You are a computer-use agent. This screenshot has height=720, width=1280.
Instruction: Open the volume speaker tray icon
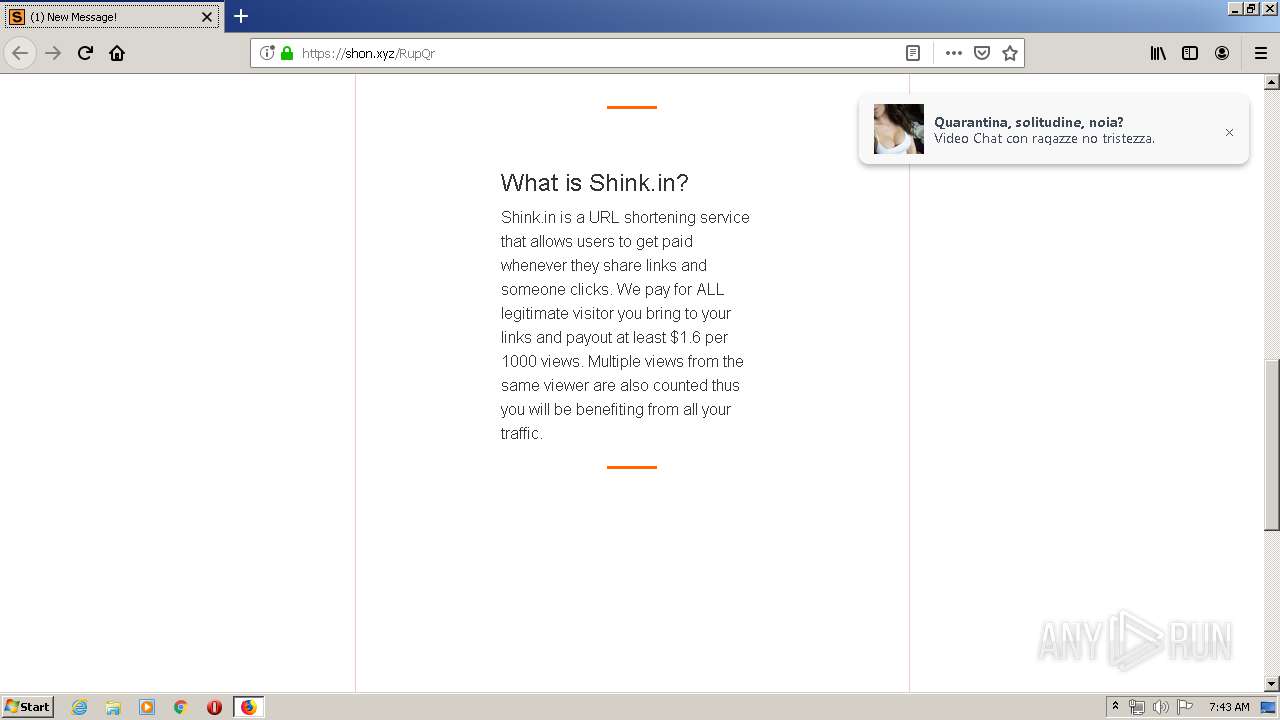pyautogui.click(x=1161, y=707)
